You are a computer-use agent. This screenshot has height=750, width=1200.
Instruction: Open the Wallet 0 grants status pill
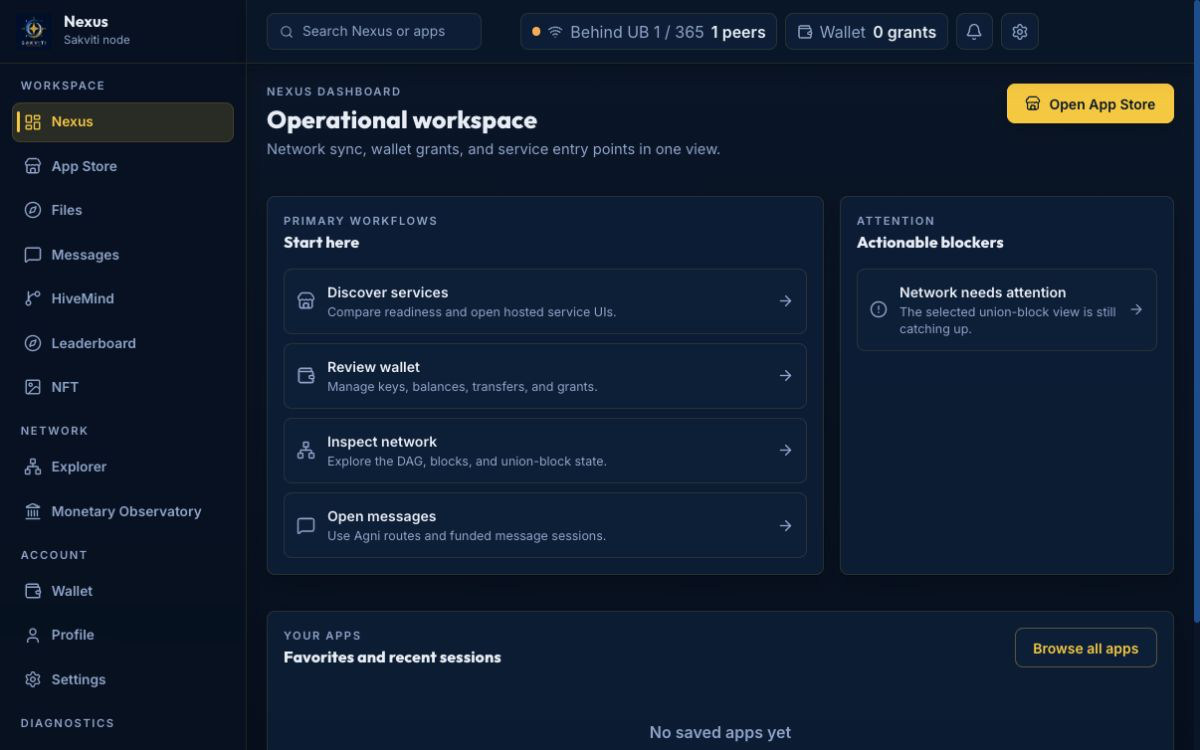[x=867, y=32]
